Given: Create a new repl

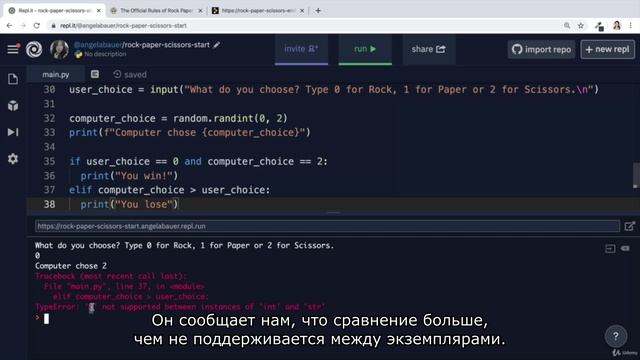Looking at the screenshot, I should (x=607, y=49).
